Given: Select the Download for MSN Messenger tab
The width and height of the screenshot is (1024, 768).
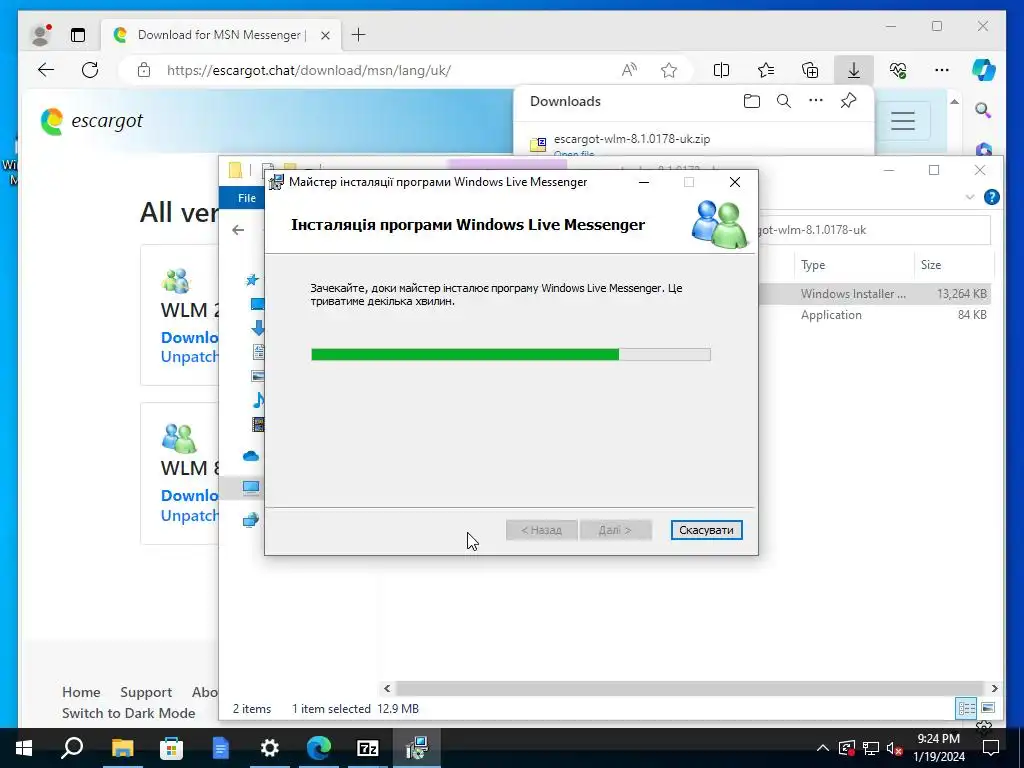Looking at the screenshot, I should pyautogui.click(x=221, y=35).
